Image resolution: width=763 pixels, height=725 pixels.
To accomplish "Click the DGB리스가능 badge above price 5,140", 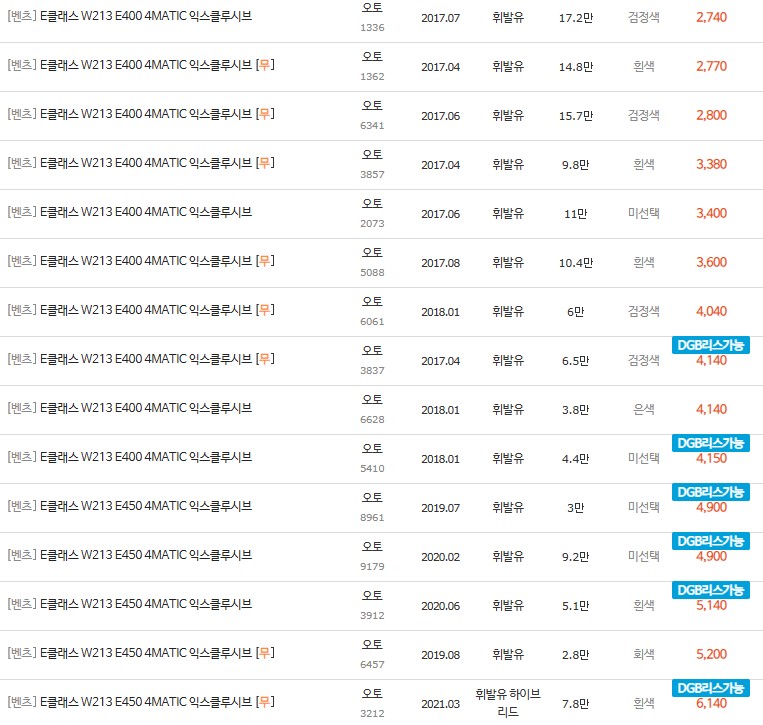I will [x=710, y=590].
